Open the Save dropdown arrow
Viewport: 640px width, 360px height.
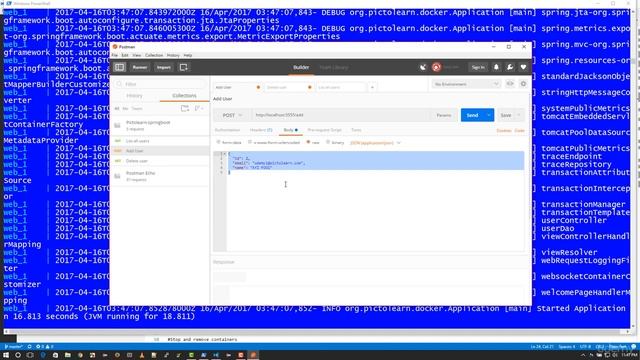coord(519,116)
